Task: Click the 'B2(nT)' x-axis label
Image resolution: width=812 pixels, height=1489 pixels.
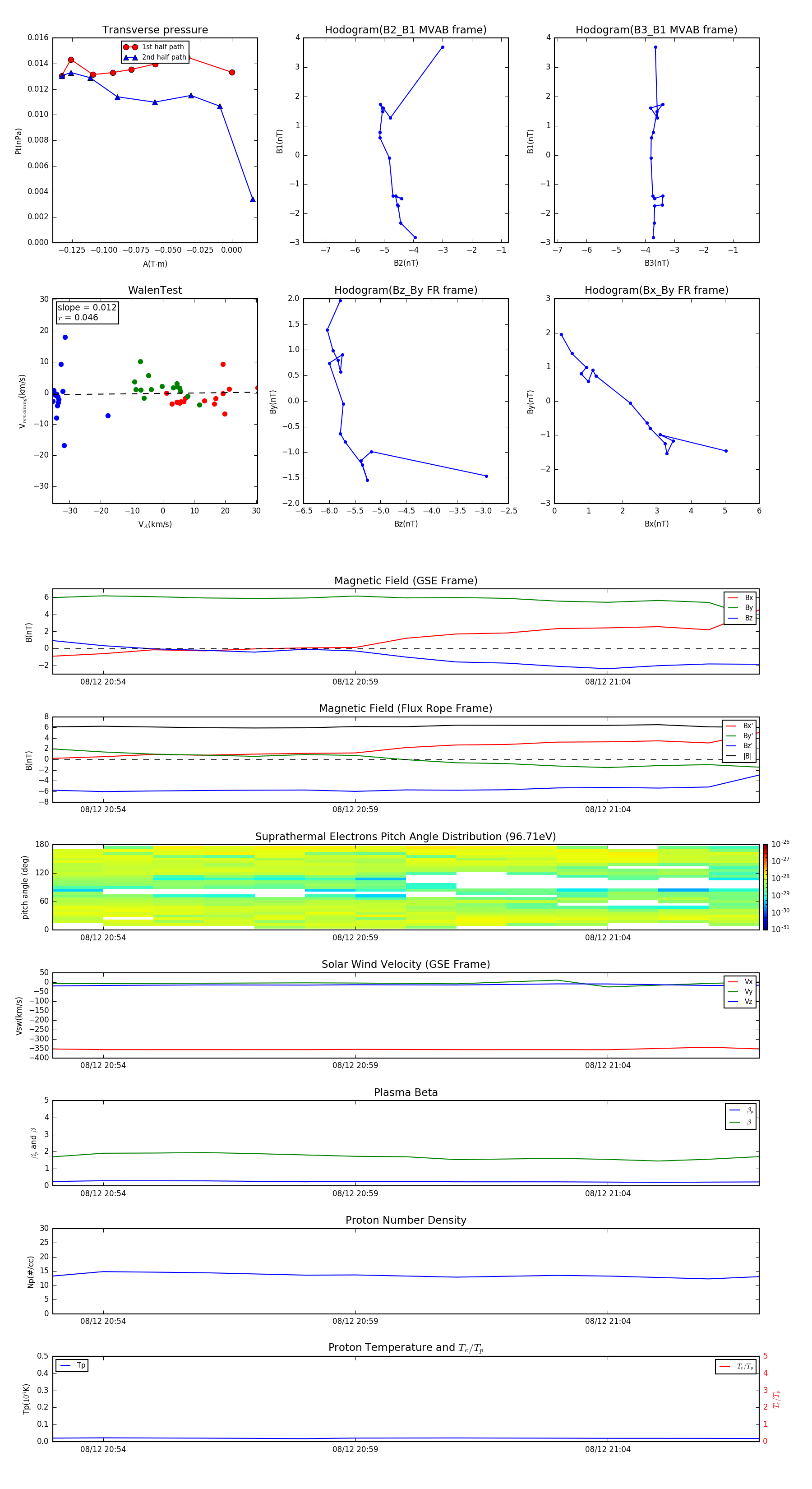Action: [x=406, y=264]
